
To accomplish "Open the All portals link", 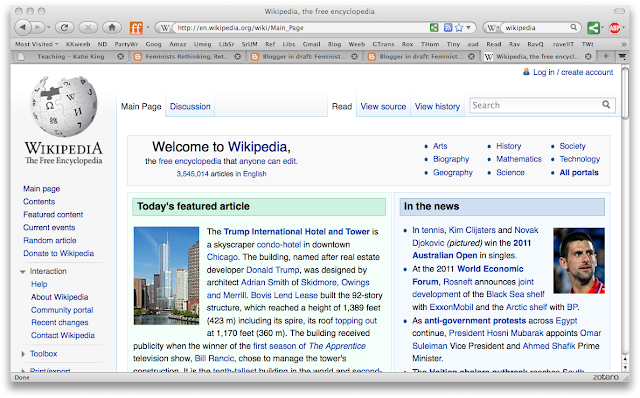I will pos(579,172).
